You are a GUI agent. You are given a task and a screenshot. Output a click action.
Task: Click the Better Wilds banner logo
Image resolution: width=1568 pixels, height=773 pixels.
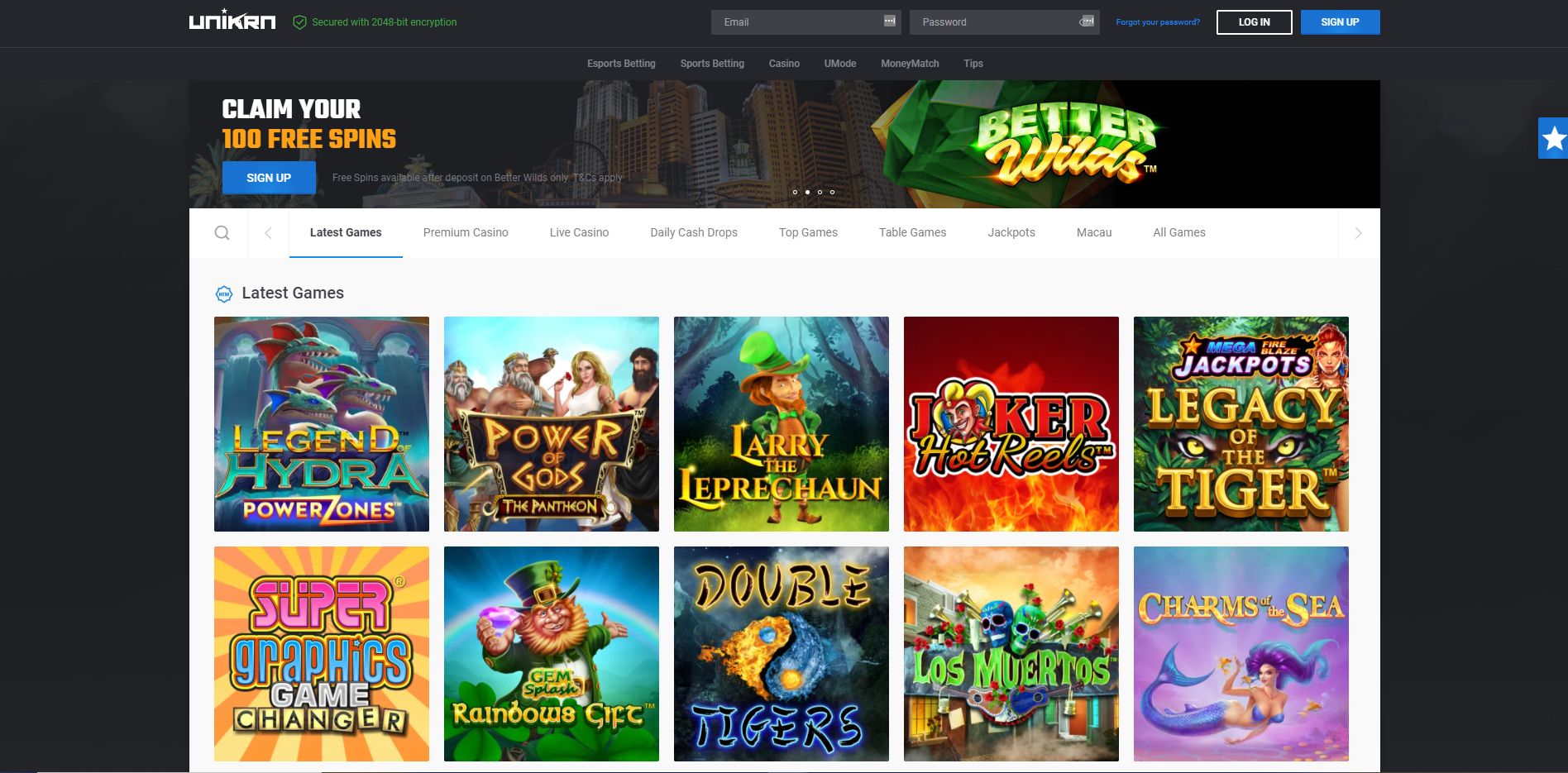1067,145
